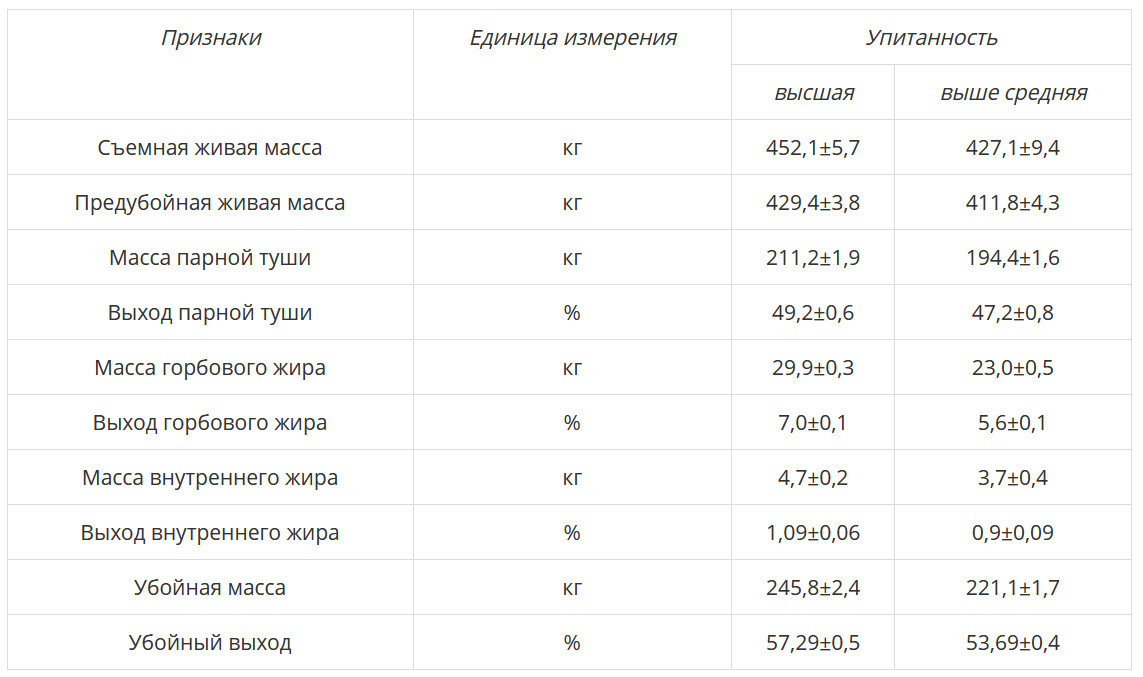
Task: Select the 'Убойная масса' row label
Action: (210, 587)
